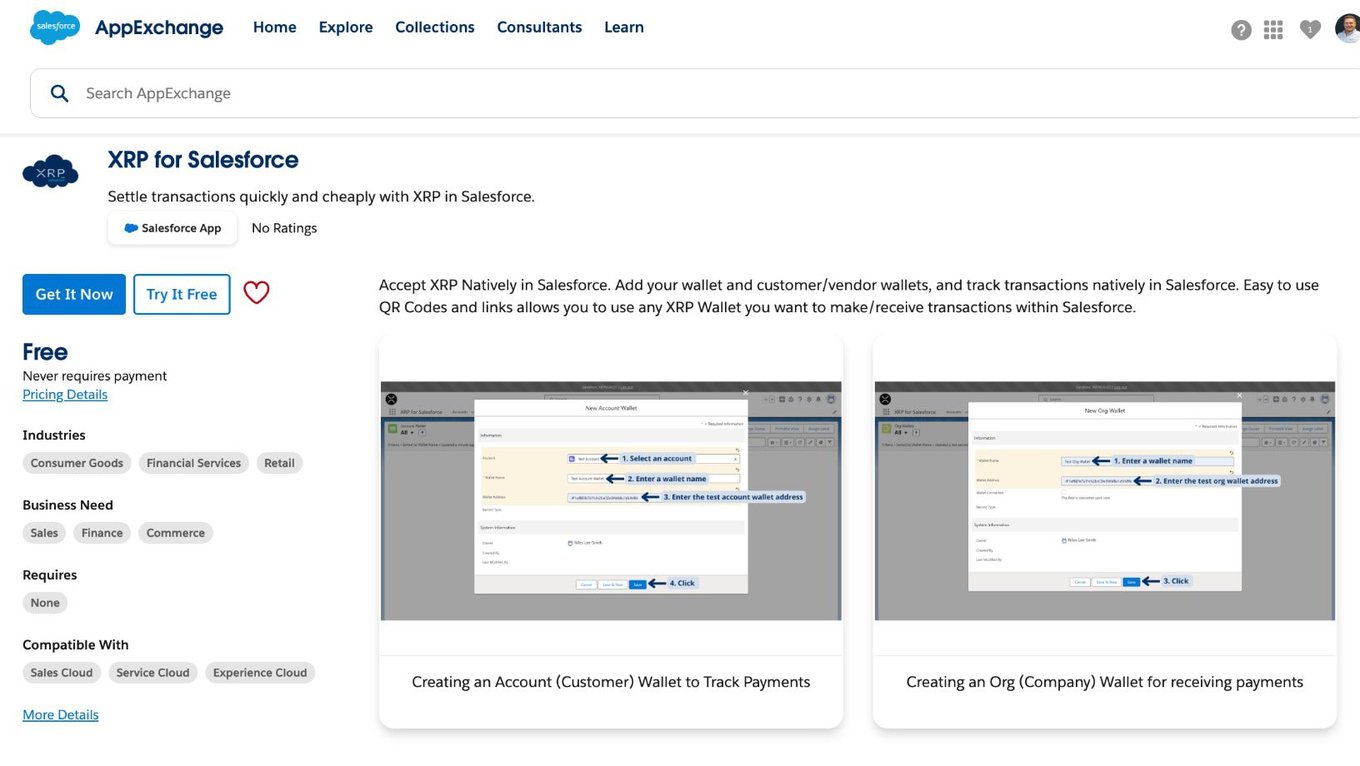Select the Finance business need tag
The height and width of the screenshot is (766, 1360).
pos(102,533)
